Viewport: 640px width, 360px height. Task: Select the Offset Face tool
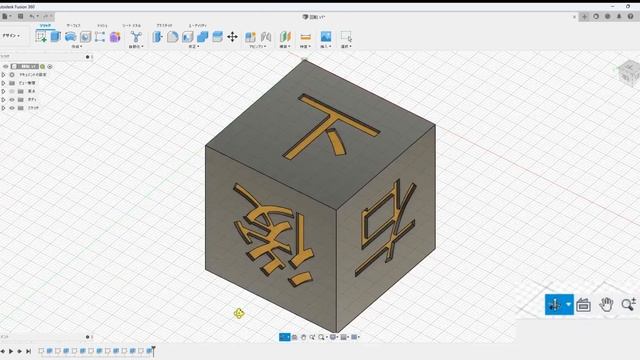(218, 37)
